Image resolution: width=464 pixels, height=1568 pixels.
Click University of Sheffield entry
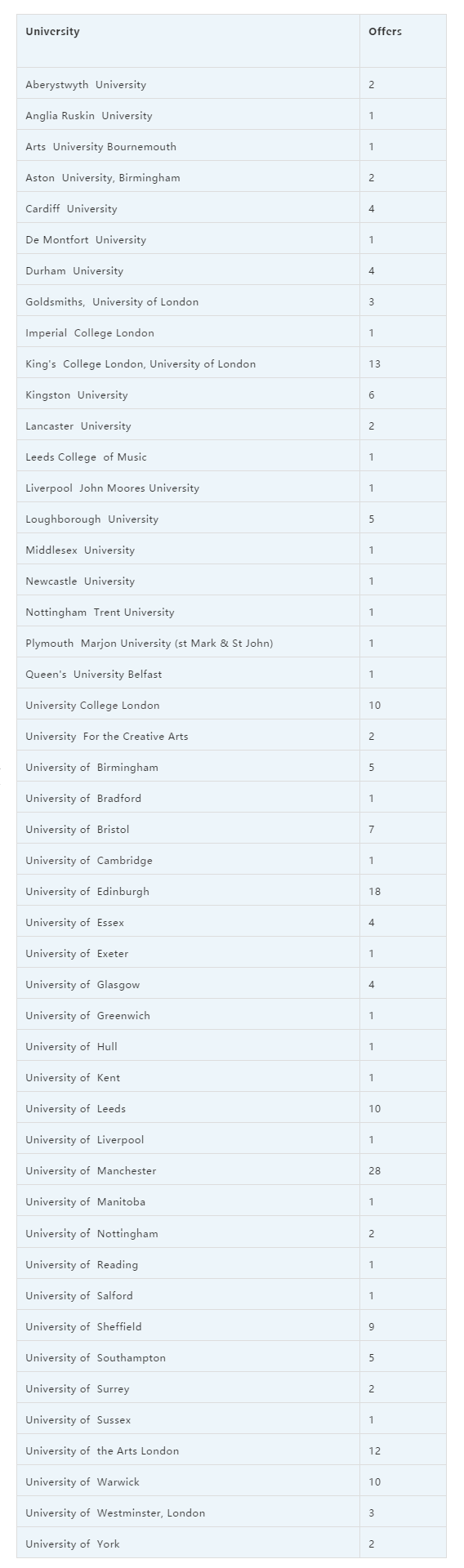click(83, 1327)
